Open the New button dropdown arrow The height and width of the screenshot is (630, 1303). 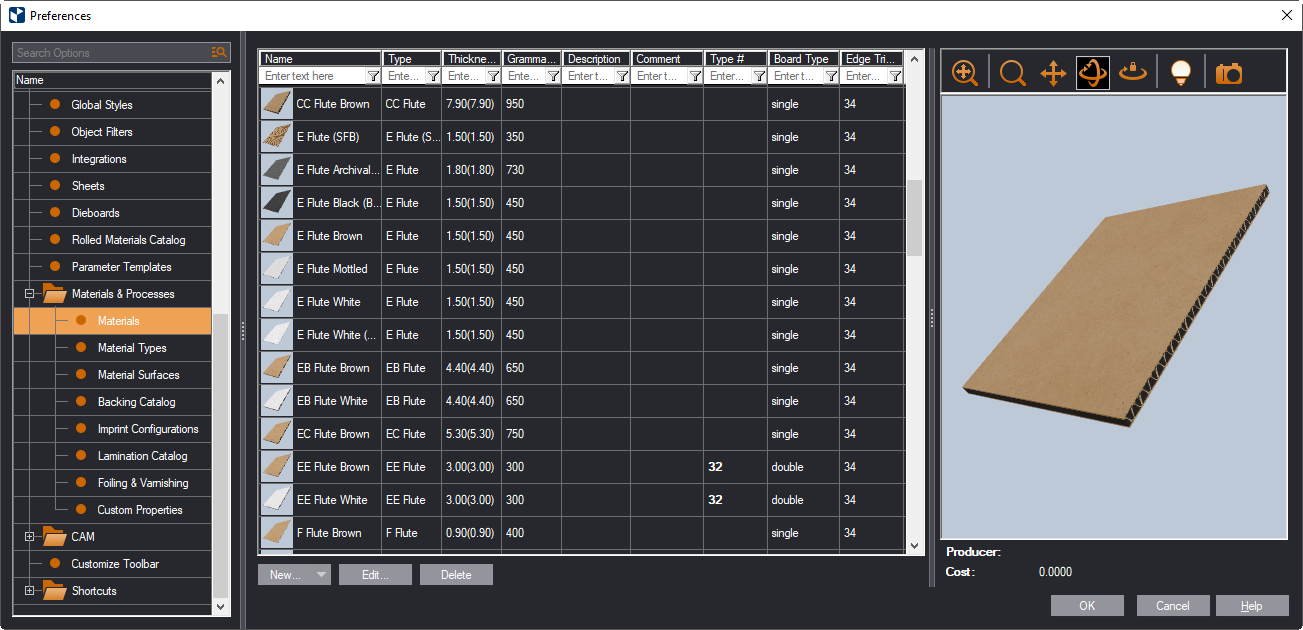[x=320, y=575]
